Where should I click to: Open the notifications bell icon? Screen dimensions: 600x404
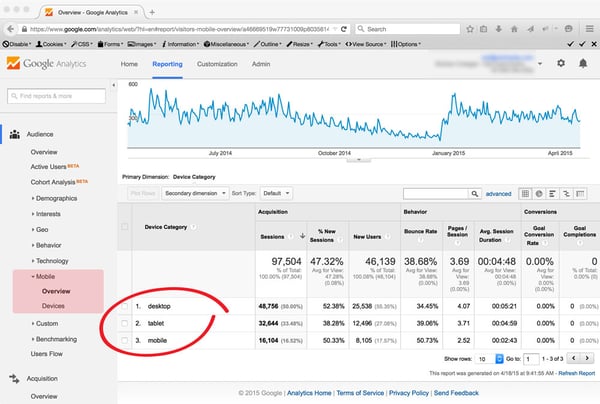(x=583, y=63)
